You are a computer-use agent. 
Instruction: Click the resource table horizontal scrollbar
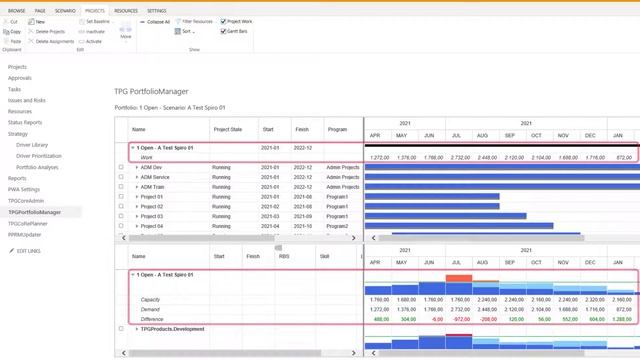[x=225, y=353]
